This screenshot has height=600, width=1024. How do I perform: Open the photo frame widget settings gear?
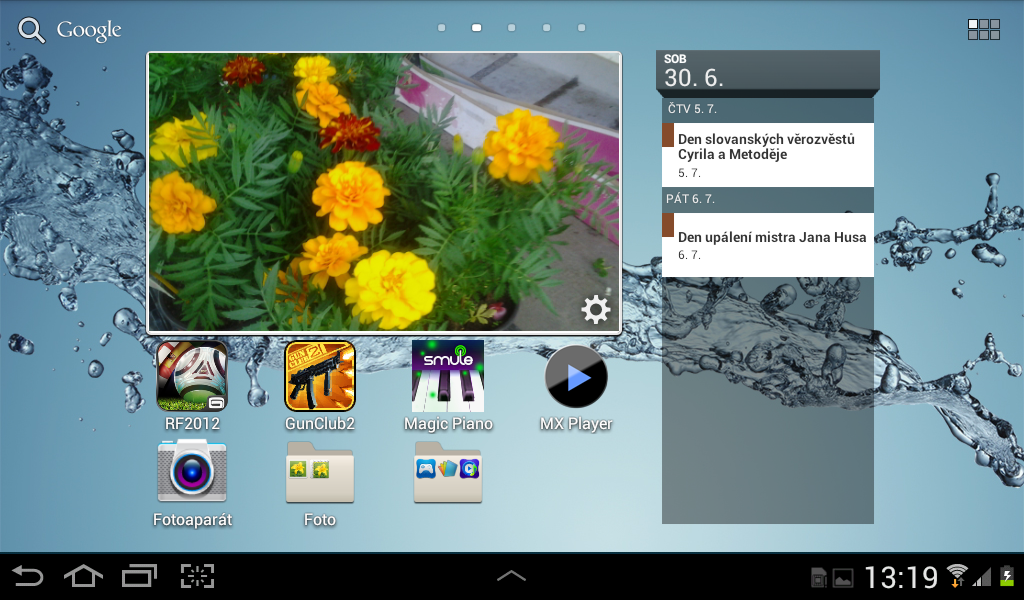click(595, 309)
